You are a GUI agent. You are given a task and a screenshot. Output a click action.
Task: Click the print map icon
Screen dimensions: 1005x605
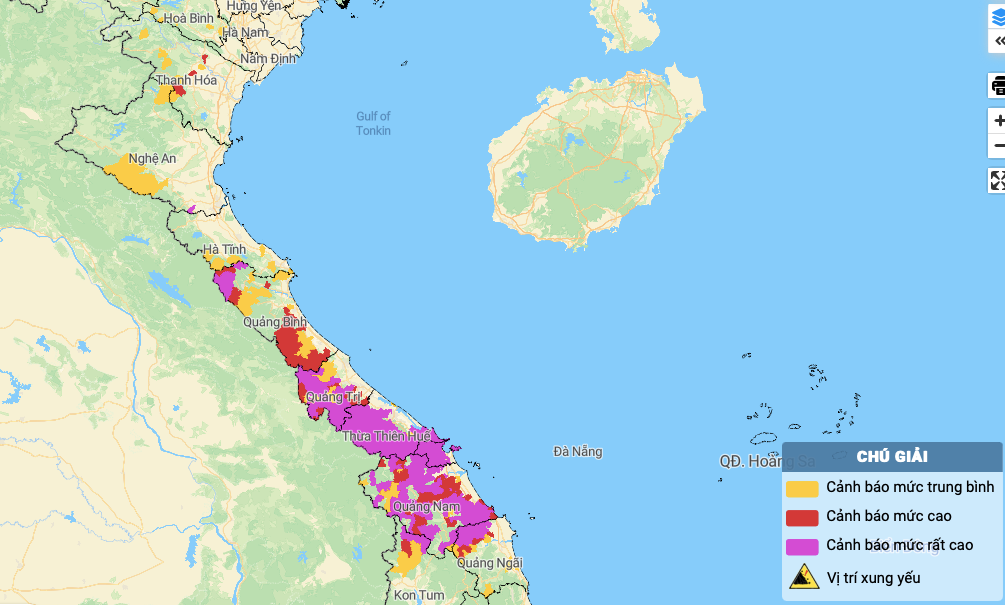997,87
